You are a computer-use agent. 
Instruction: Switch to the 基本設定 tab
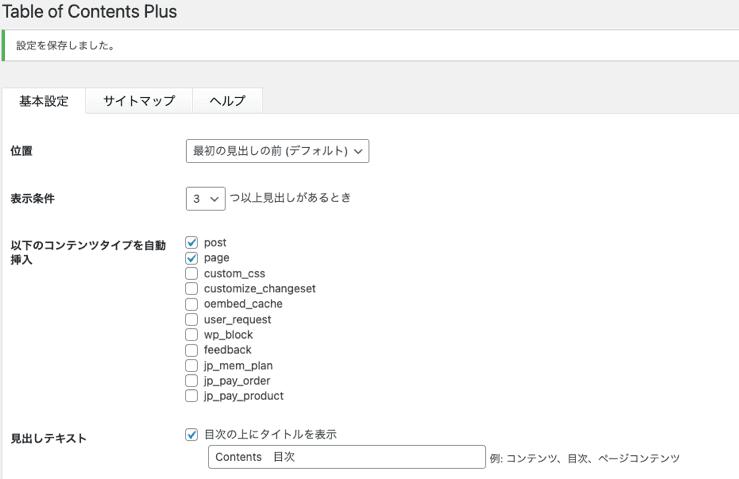tap(44, 101)
